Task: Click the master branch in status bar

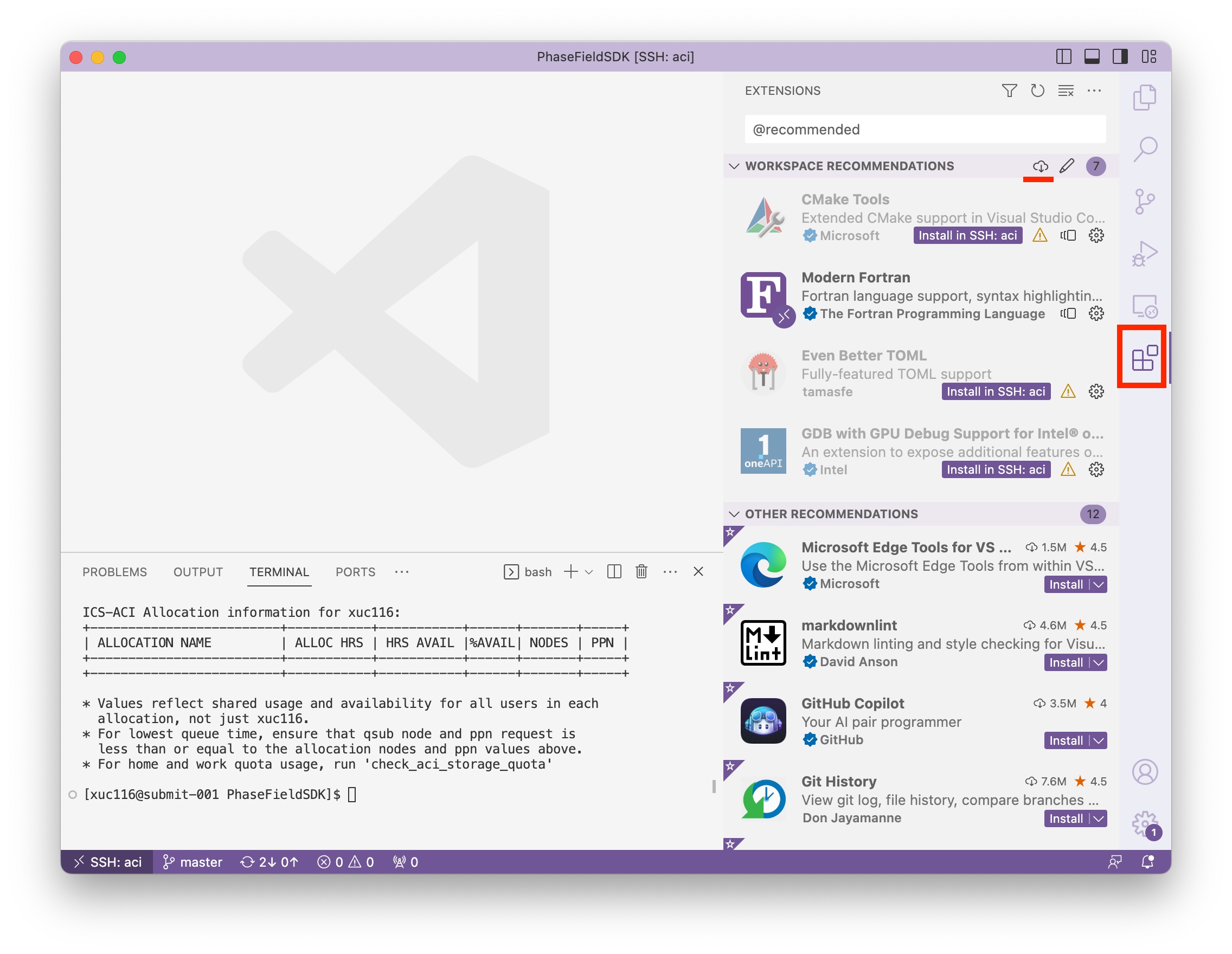Action: point(193,861)
